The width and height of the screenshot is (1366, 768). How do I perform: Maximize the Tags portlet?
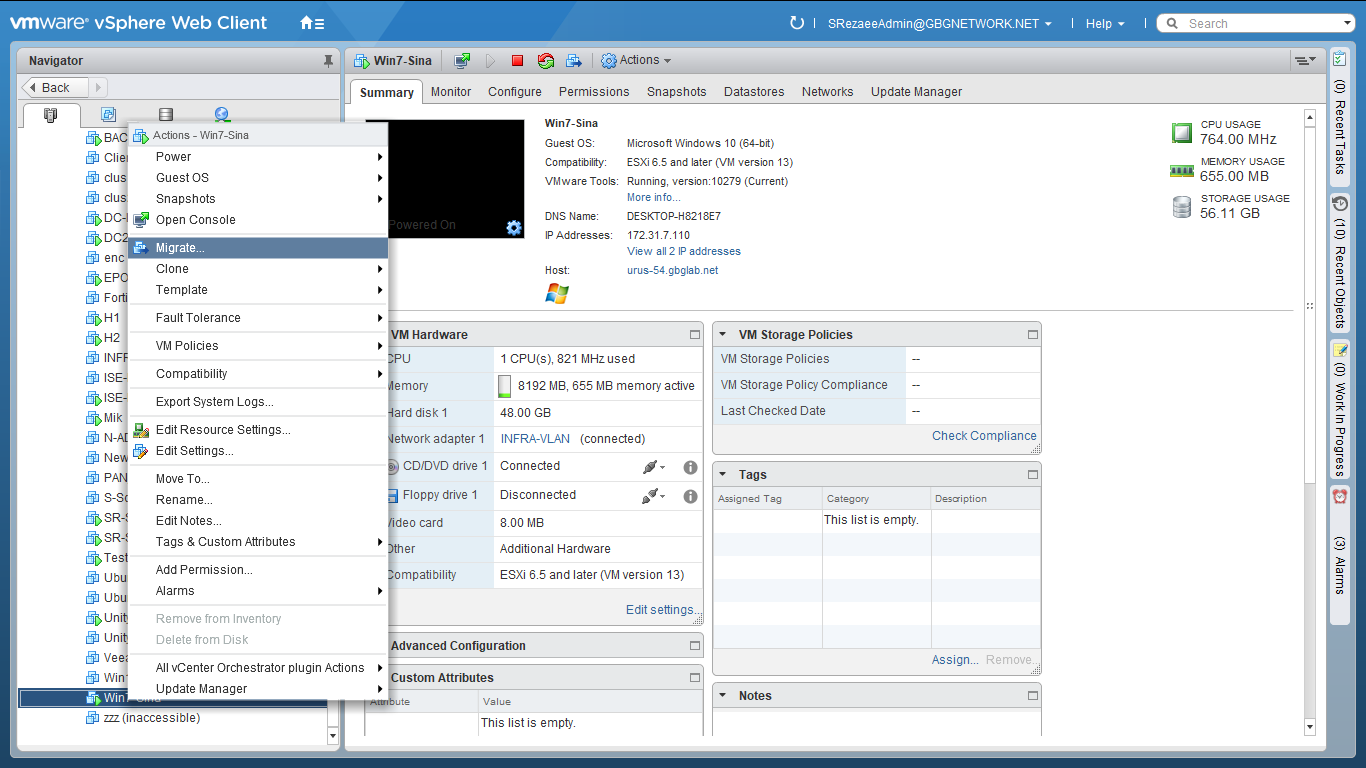click(1033, 475)
